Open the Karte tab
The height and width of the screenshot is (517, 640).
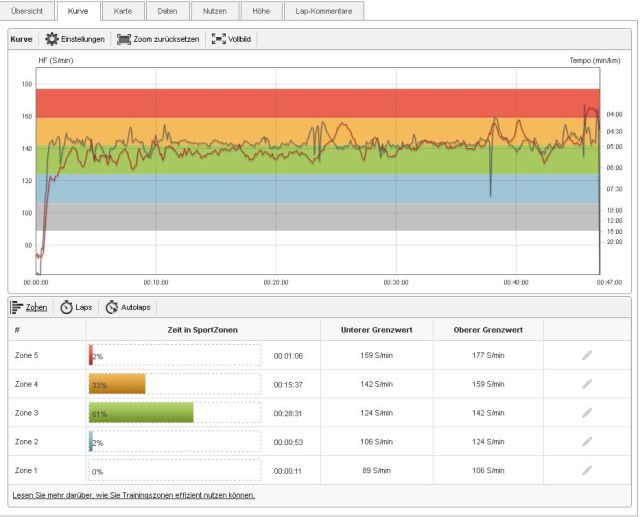pyautogui.click(x=122, y=11)
